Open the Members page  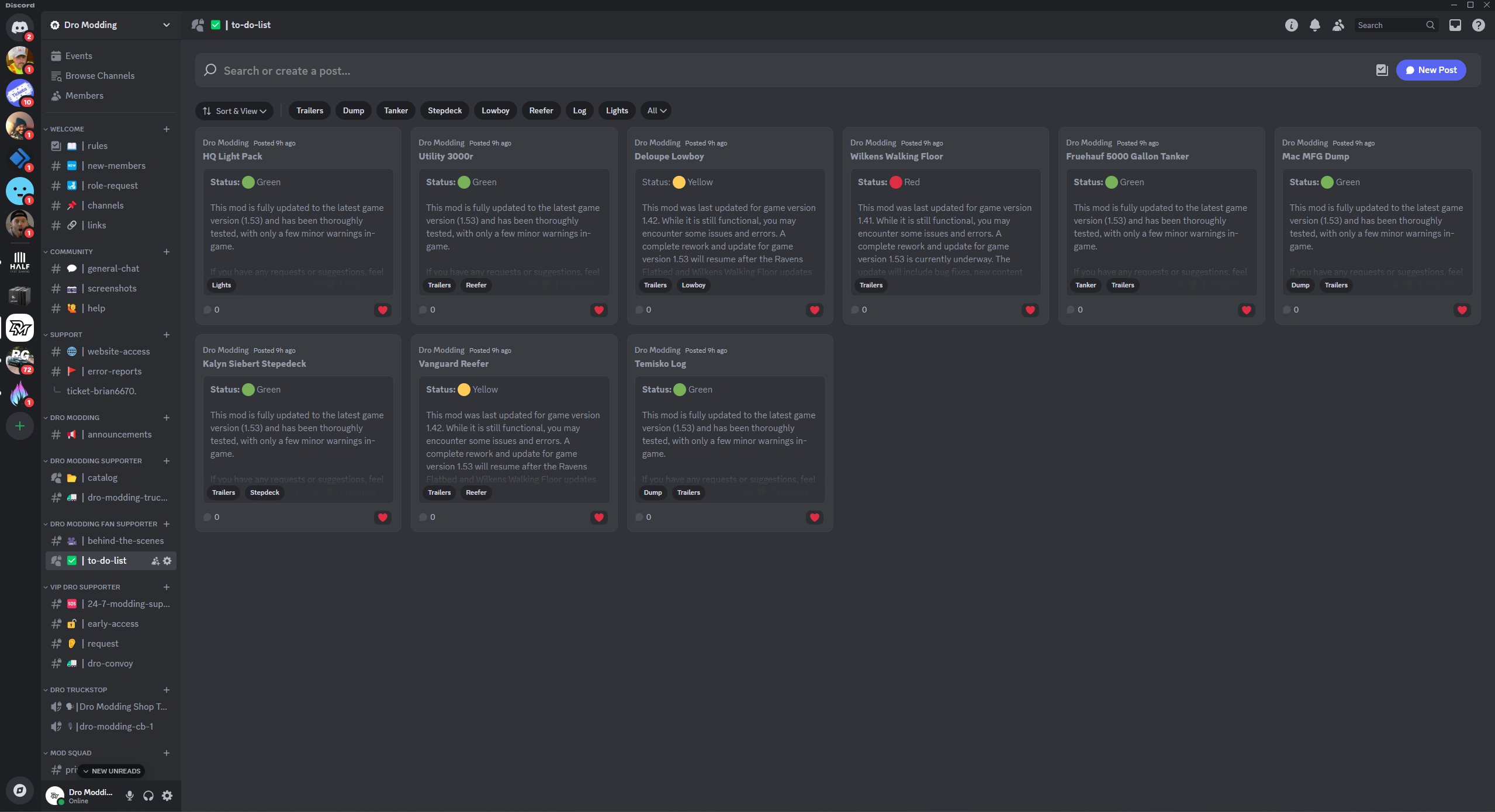111,96
